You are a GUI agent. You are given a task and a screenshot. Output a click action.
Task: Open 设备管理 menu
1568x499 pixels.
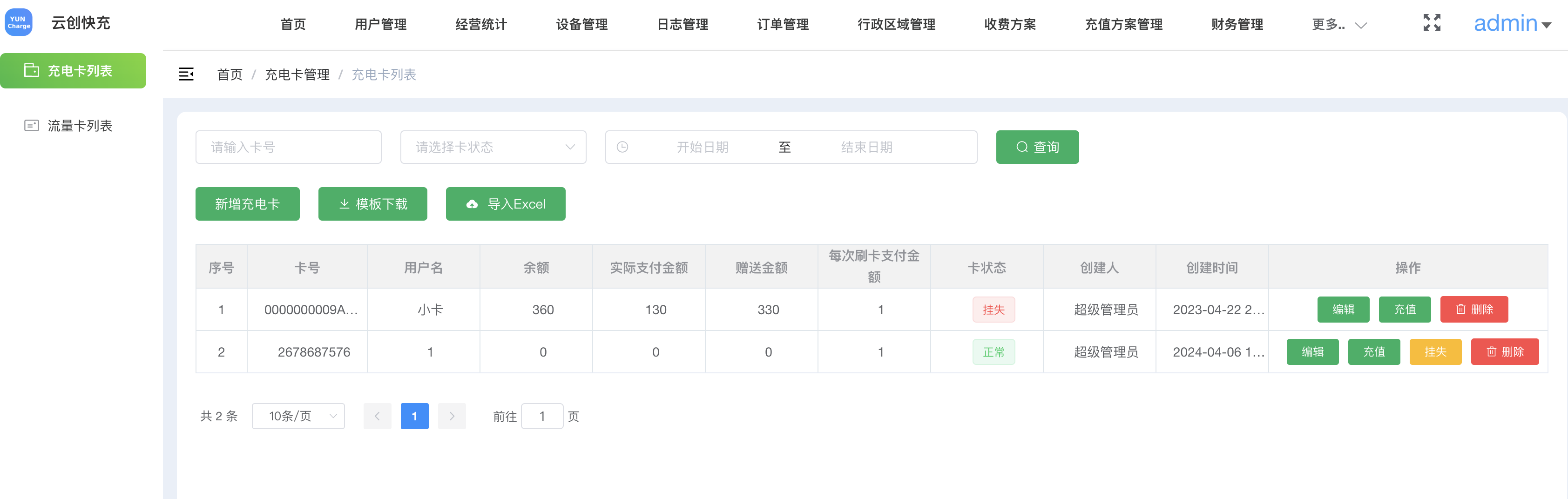[x=581, y=24]
